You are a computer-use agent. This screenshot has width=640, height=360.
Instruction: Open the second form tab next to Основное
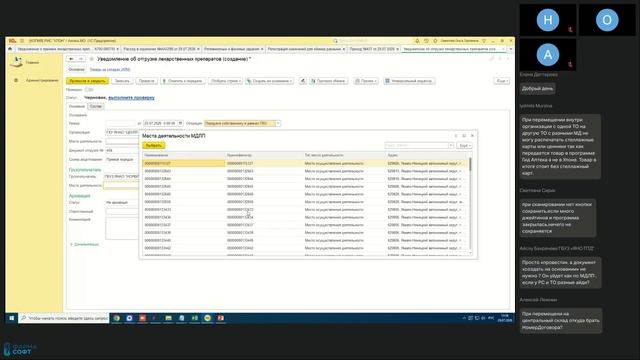click(x=96, y=107)
